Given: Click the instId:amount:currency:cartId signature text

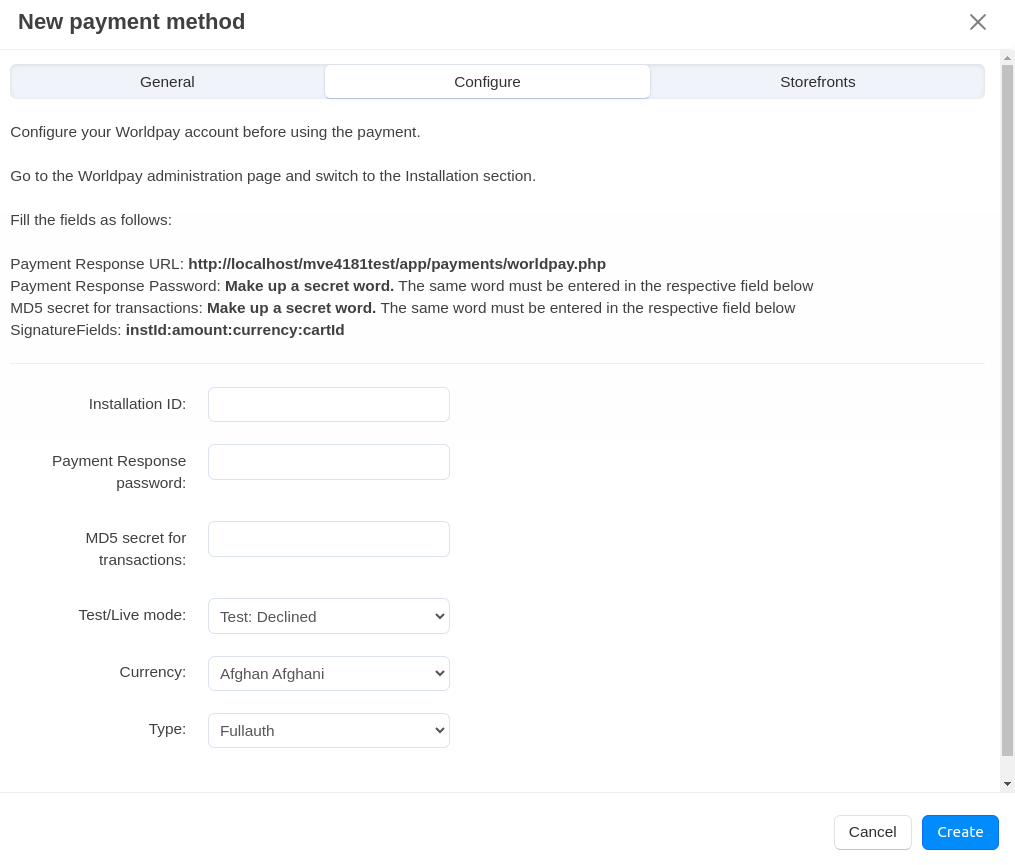Looking at the screenshot, I should (235, 330).
